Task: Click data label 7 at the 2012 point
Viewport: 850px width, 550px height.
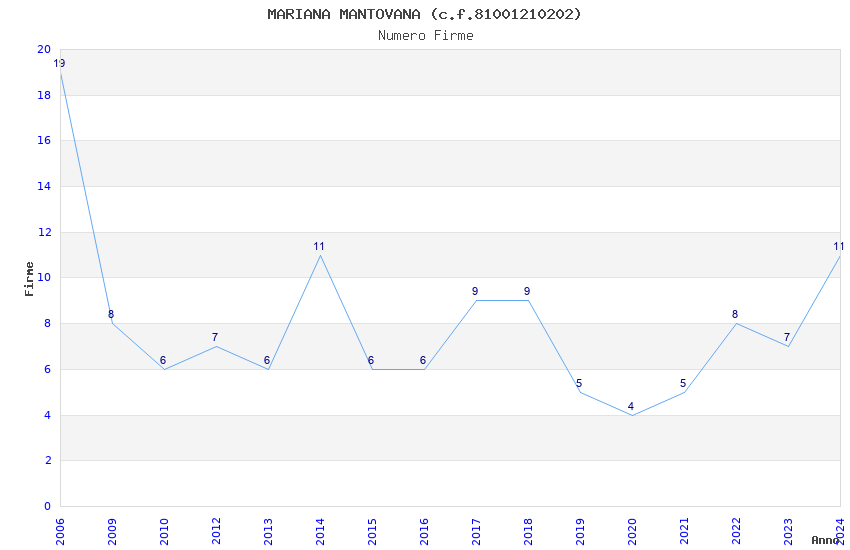Action: (x=215, y=337)
